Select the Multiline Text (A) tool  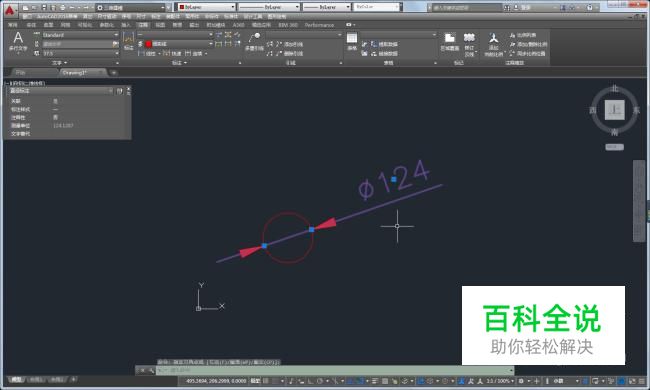(18, 41)
